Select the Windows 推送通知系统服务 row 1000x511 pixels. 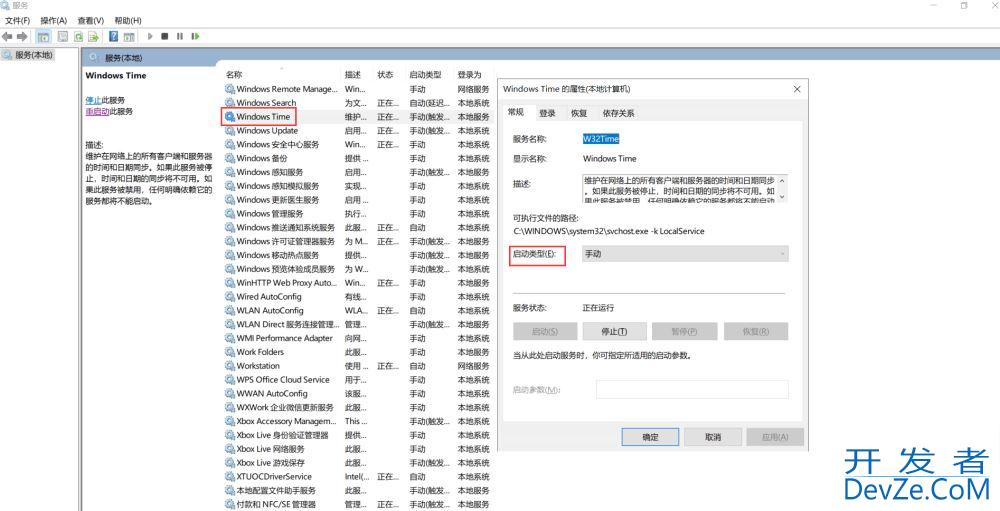(357, 228)
